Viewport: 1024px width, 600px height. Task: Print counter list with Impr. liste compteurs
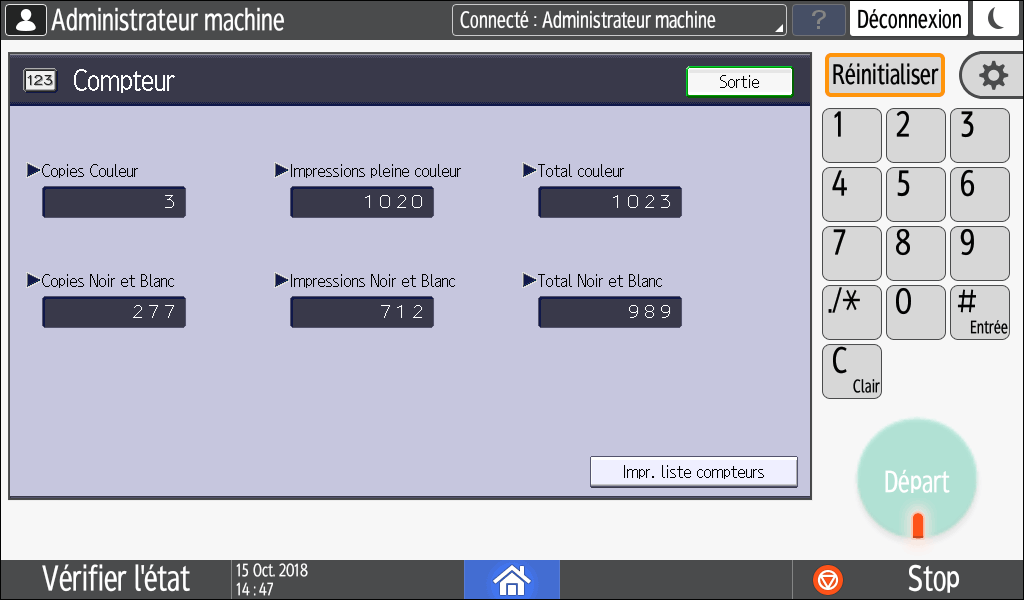point(693,472)
